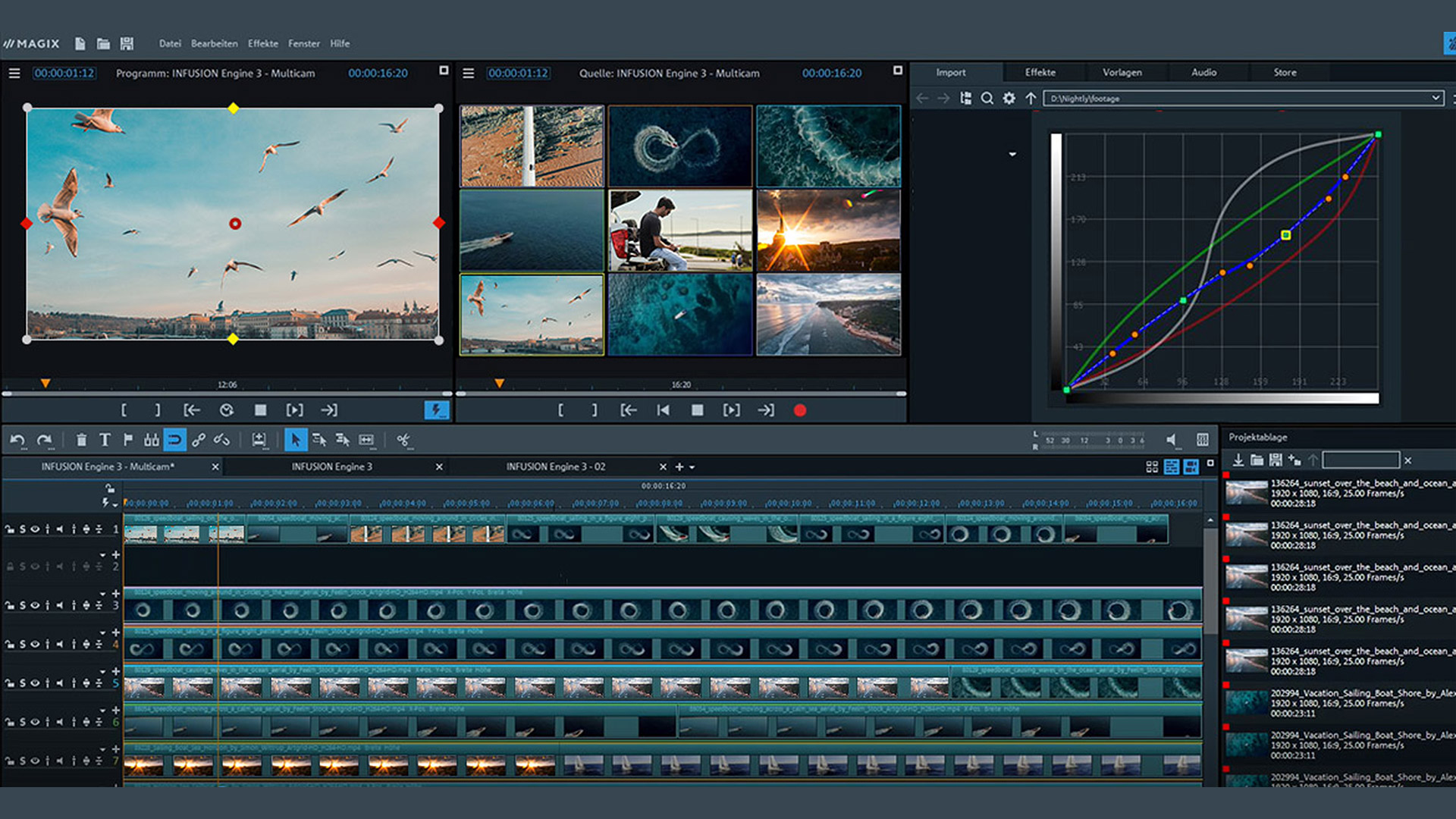This screenshot has width=1456, height=819.
Task: Expand the arrow next to new tab plus
Action: tap(692, 467)
